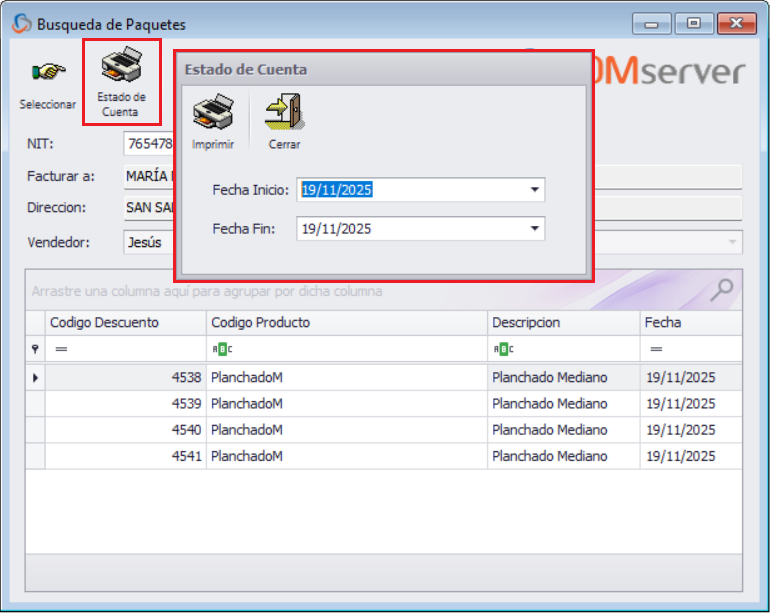
Task: Click the search magnifier icon in grid
Action: (x=721, y=291)
